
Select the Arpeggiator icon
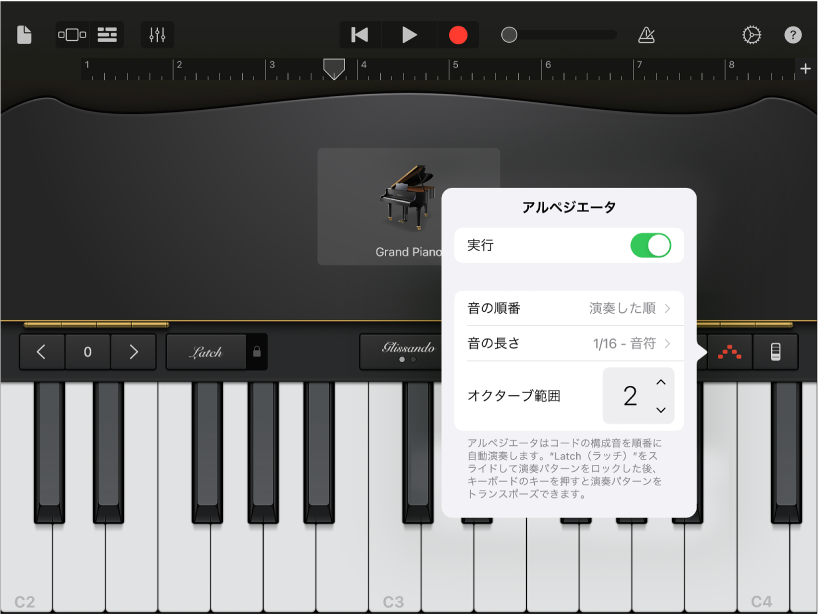728,351
